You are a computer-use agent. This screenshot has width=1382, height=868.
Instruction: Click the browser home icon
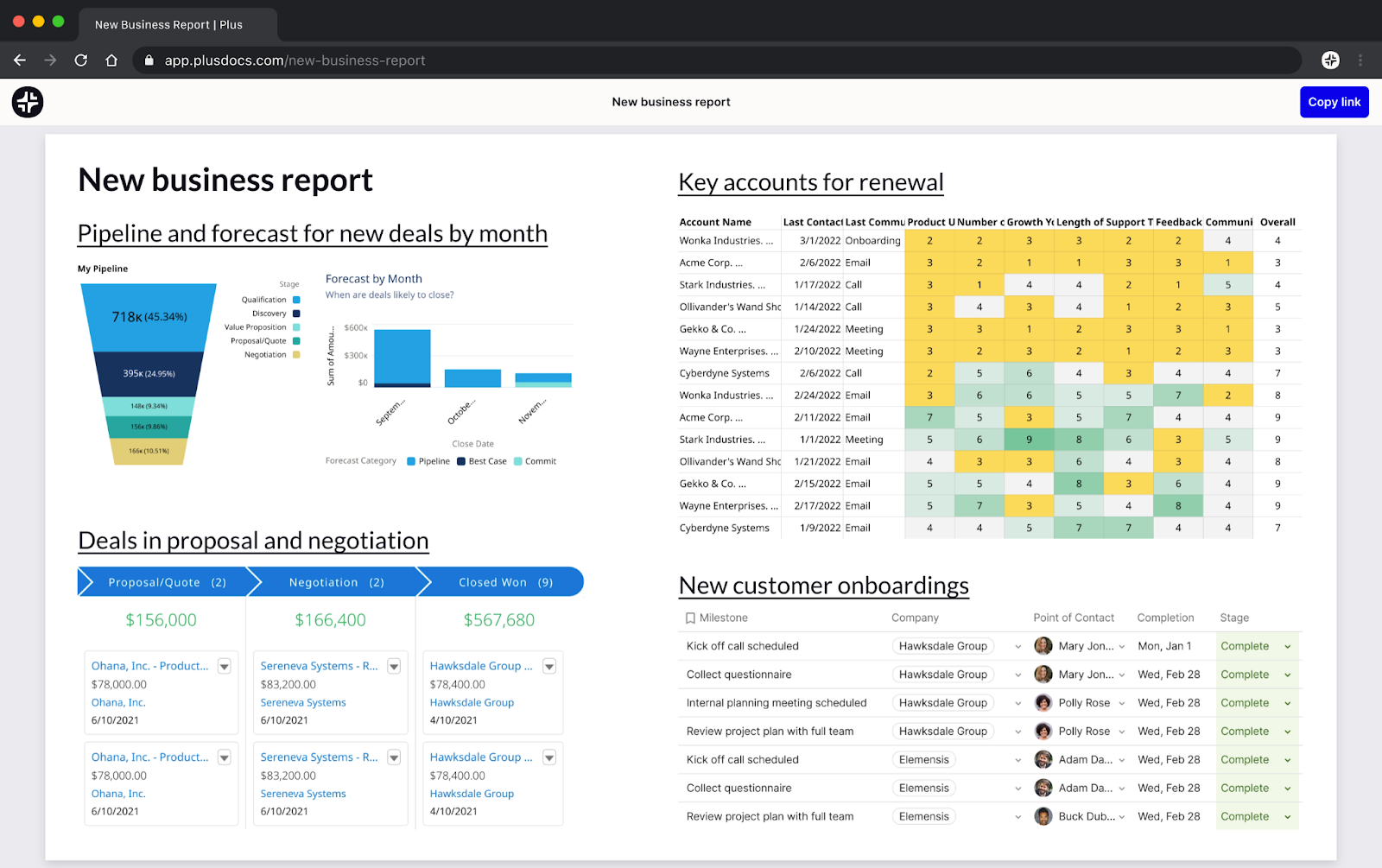tap(111, 60)
